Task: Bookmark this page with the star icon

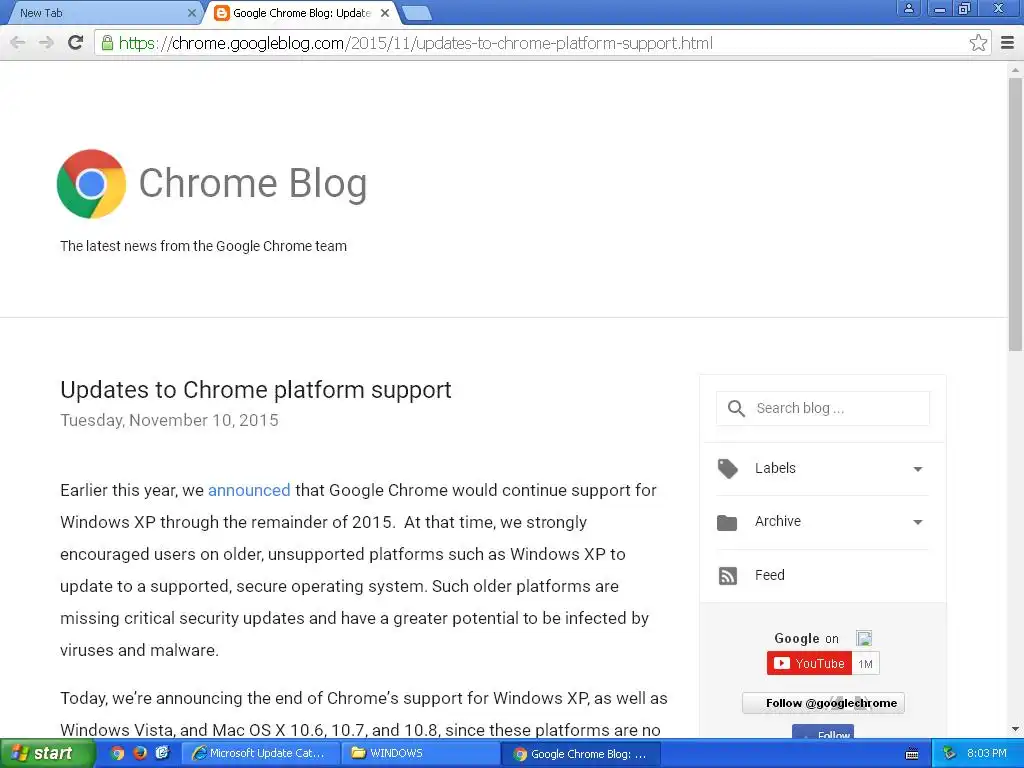Action: [x=978, y=43]
